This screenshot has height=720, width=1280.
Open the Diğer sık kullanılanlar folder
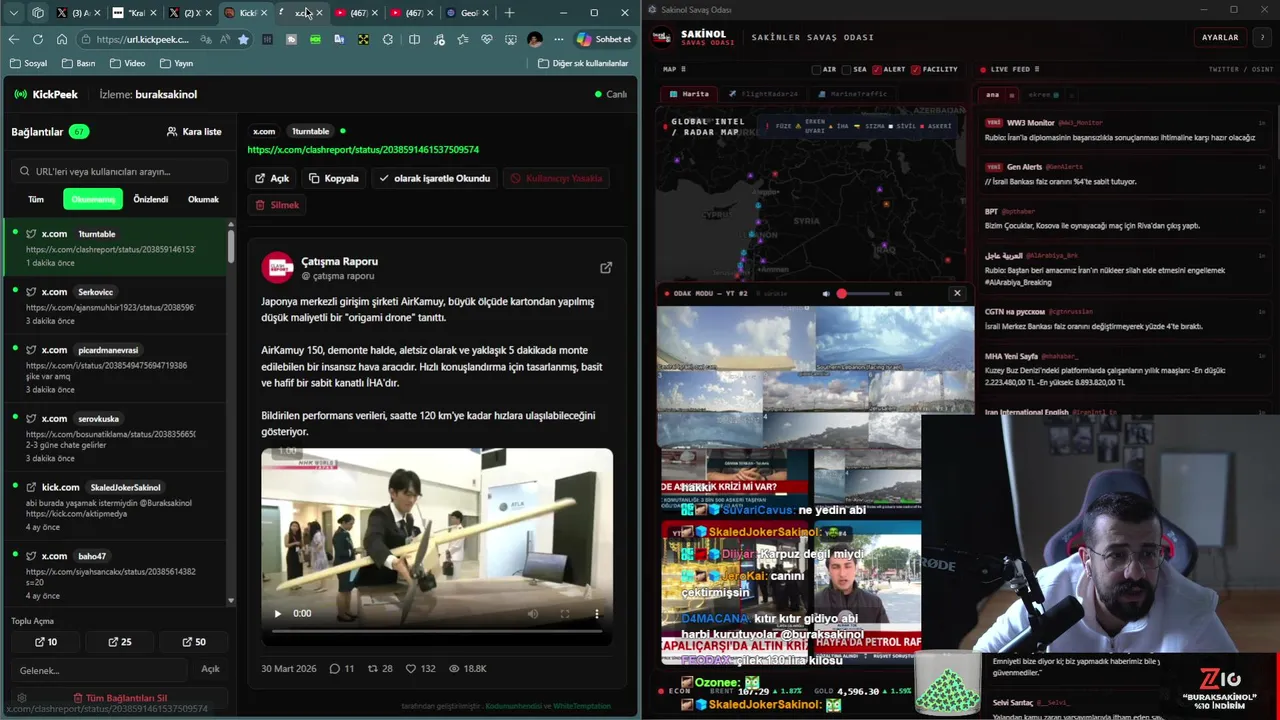pos(583,63)
